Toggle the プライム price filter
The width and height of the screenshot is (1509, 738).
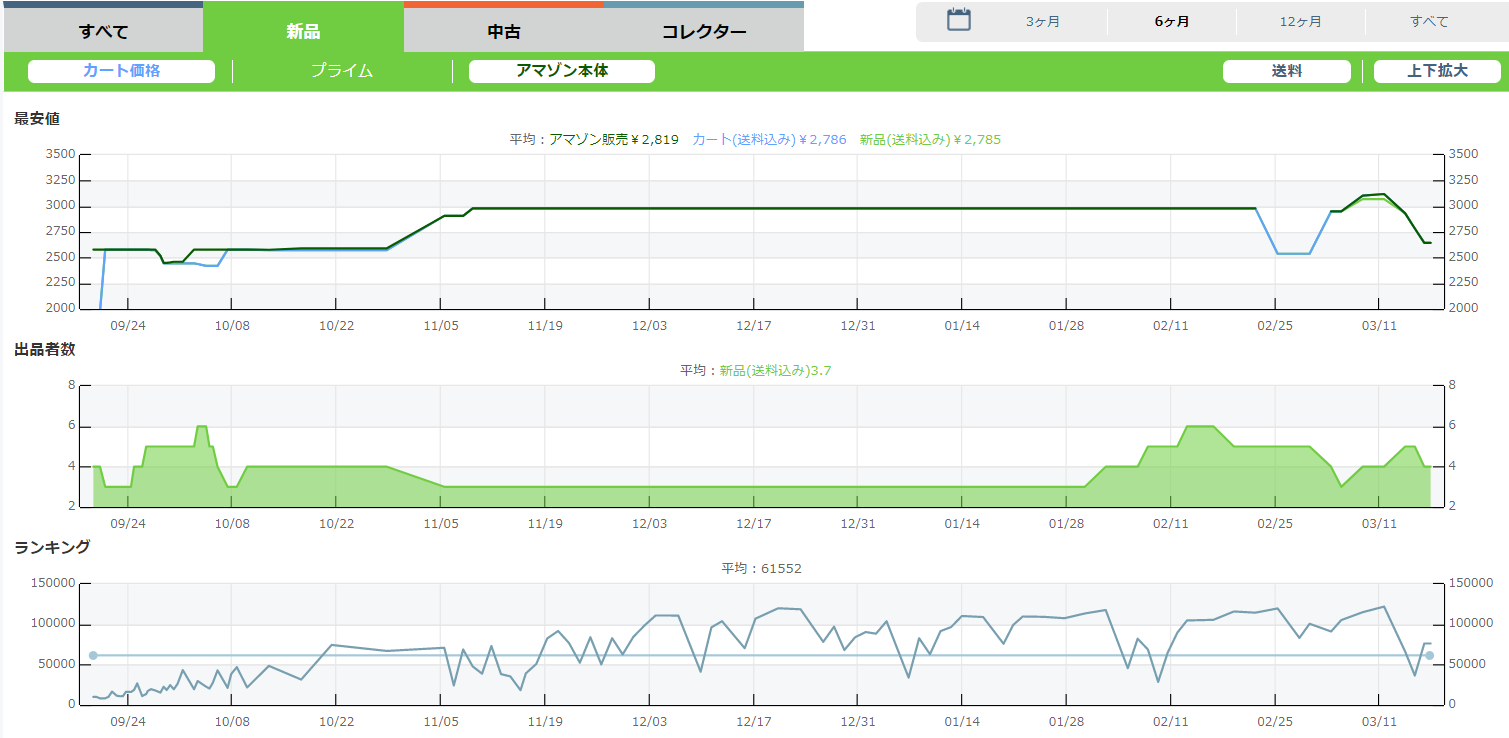point(341,71)
